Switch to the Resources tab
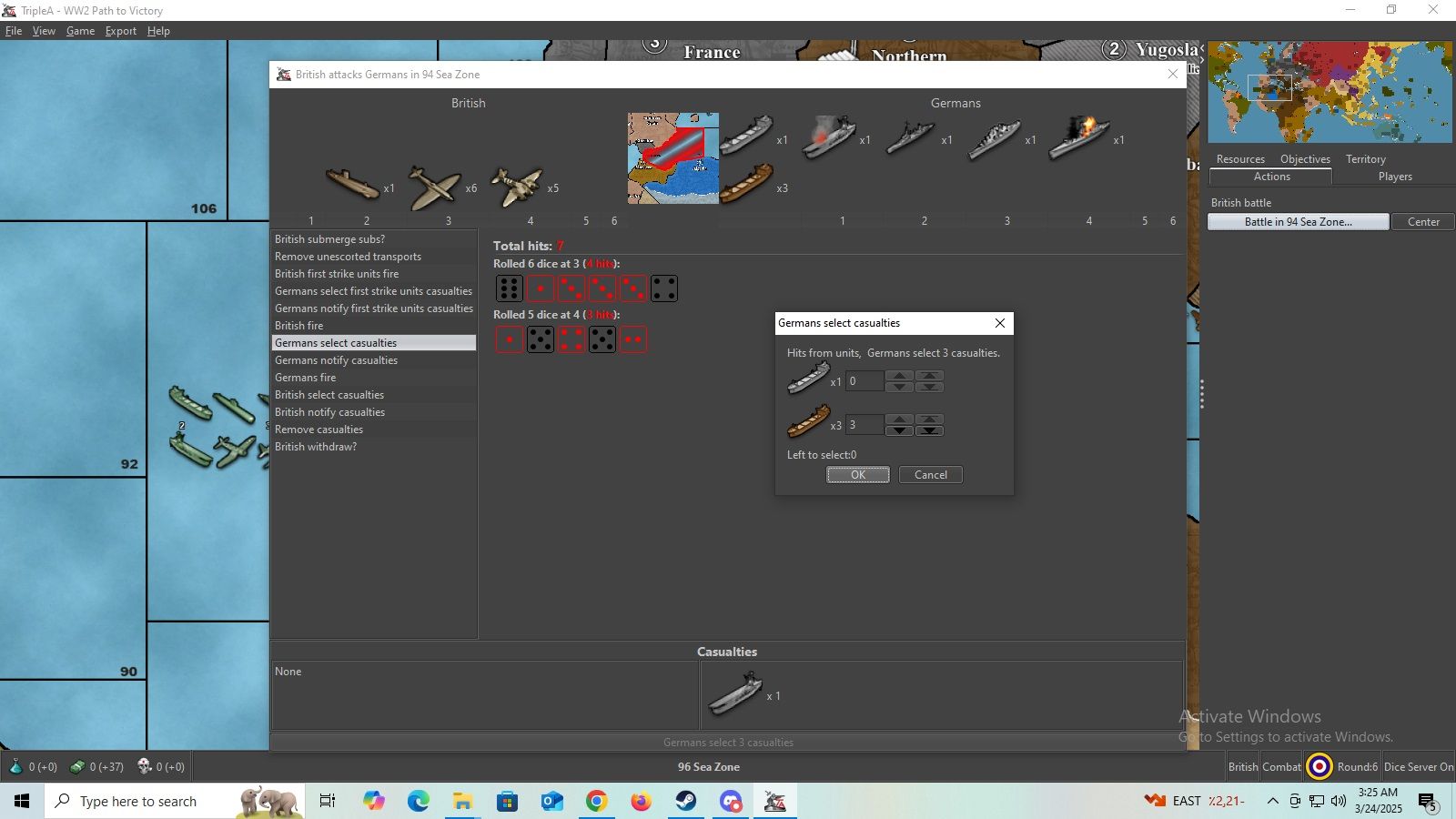 (x=1240, y=159)
